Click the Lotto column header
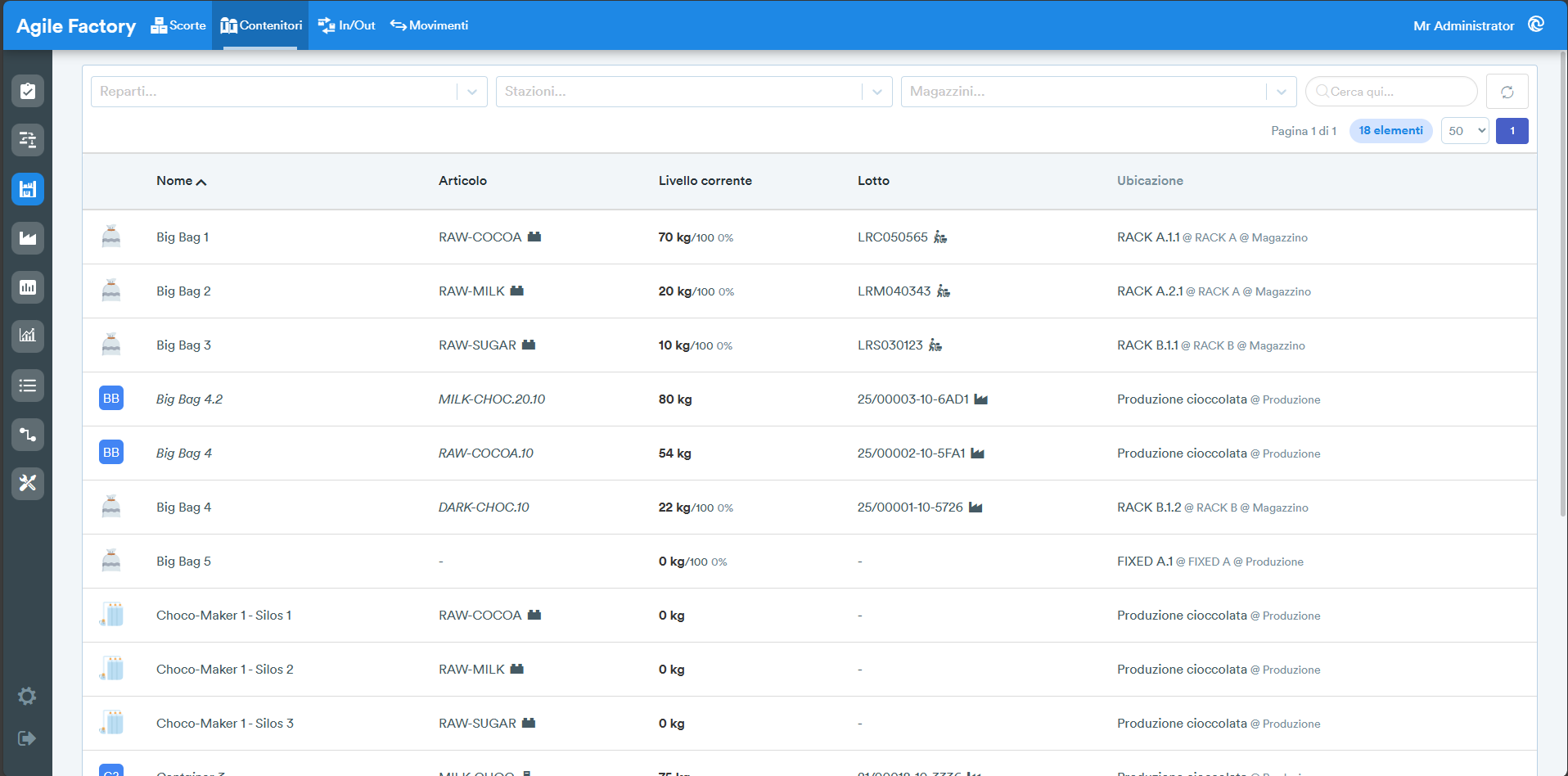1568x776 pixels. [873, 181]
